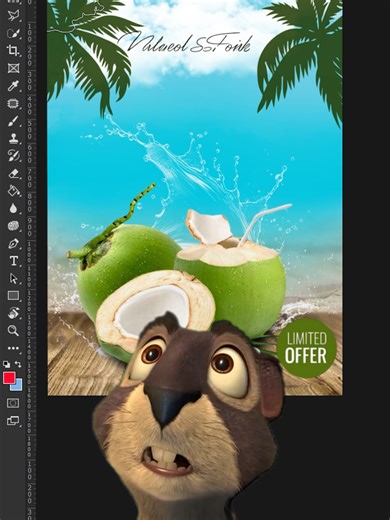390x520 pixels.
Task: Select the Pen tool
Action: [x=13, y=243]
